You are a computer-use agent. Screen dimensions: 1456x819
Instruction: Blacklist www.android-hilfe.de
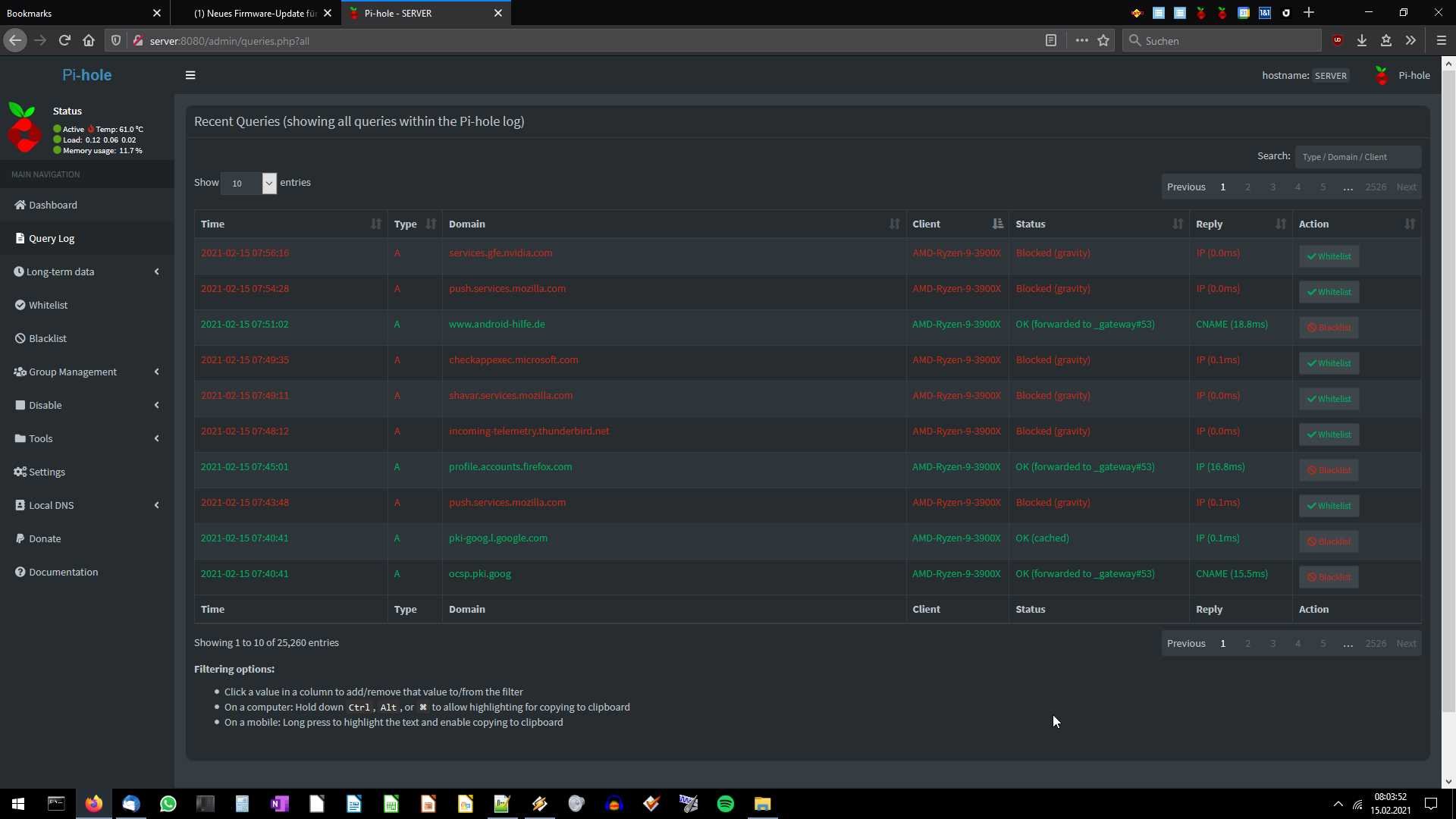coord(1329,328)
